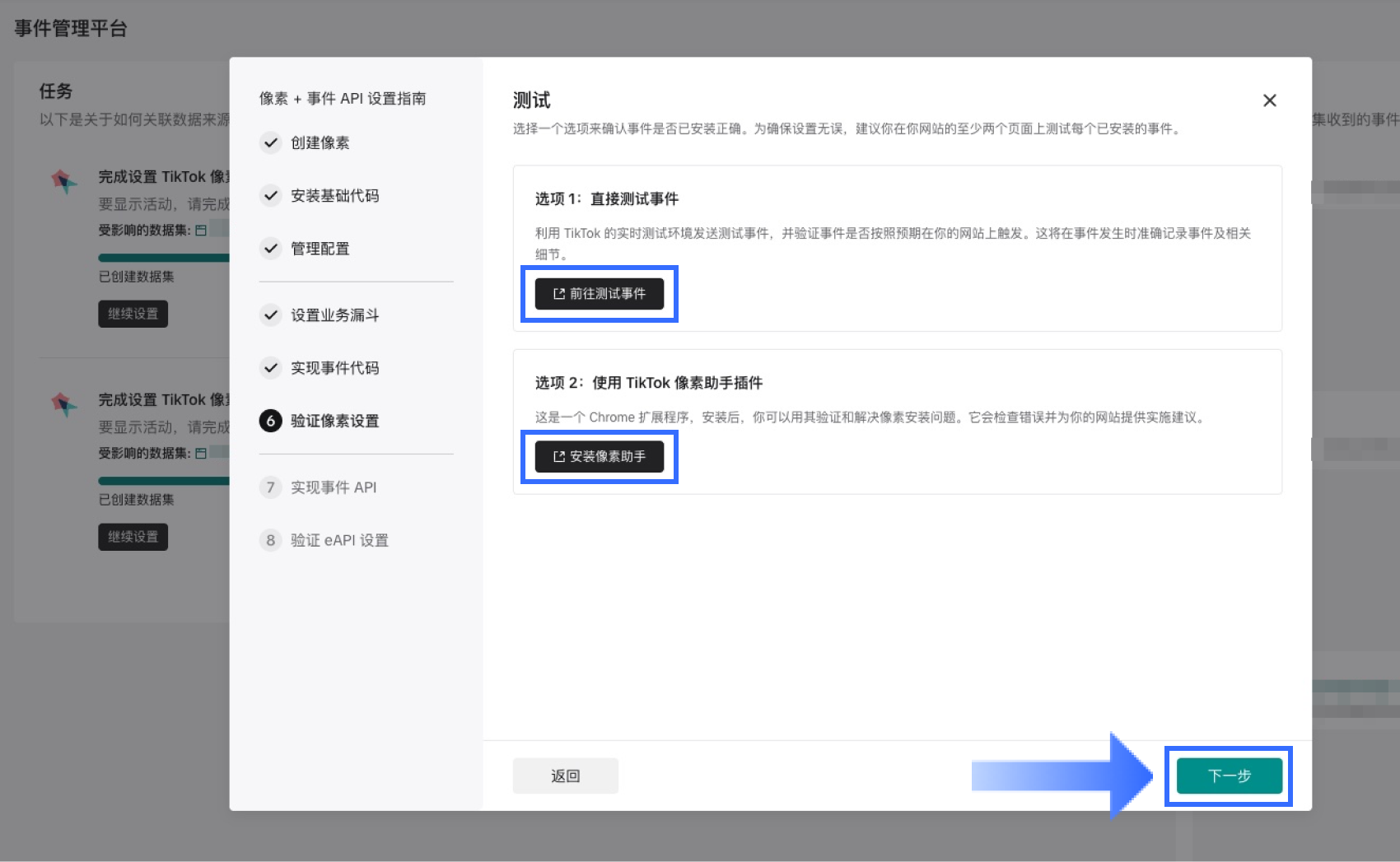Viewport: 1400px width, 862px height.
Task: Click the second 继续设置 button in the background task list
Action: coord(133,537)
